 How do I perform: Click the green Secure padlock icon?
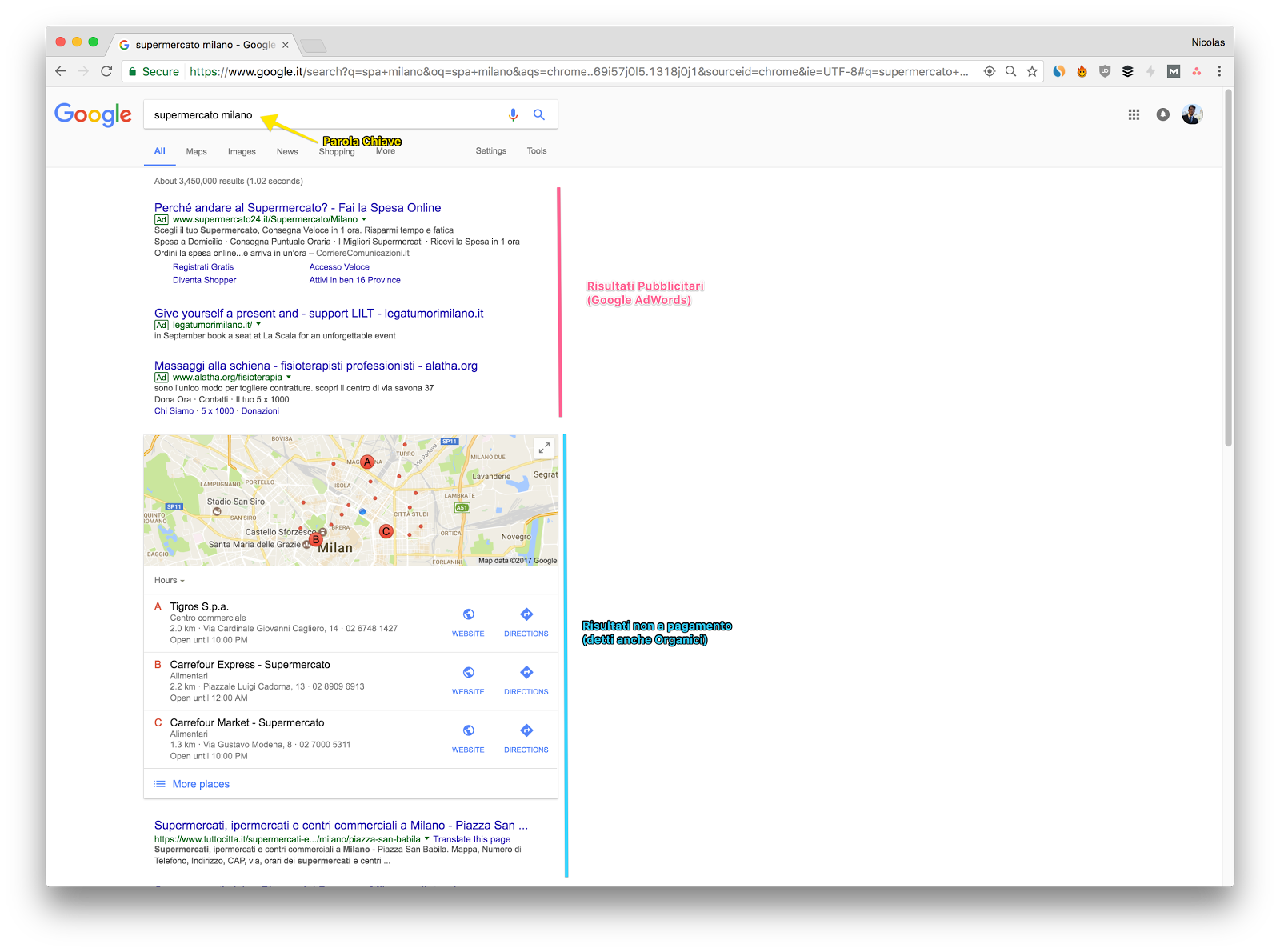pyautogui.click(x=132, y=72)
